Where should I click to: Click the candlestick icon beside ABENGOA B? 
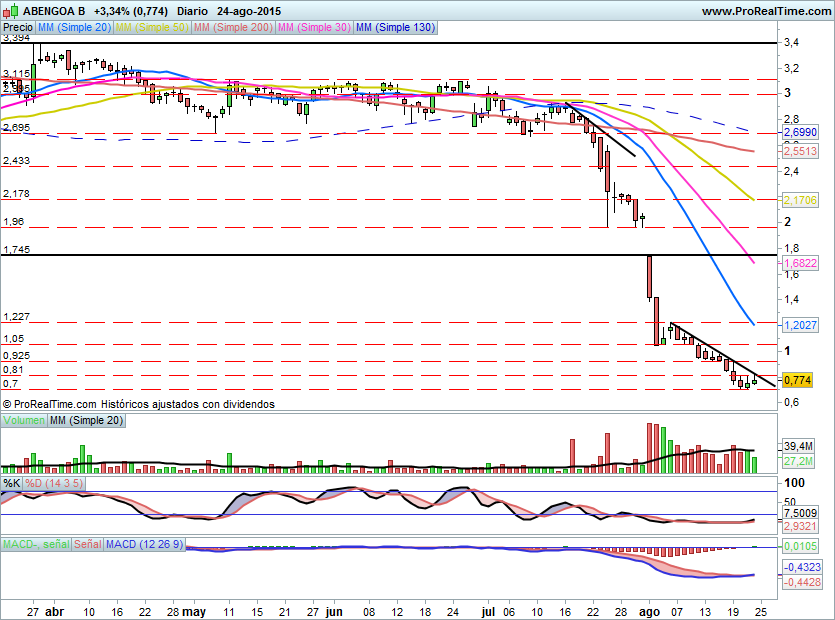11,10
